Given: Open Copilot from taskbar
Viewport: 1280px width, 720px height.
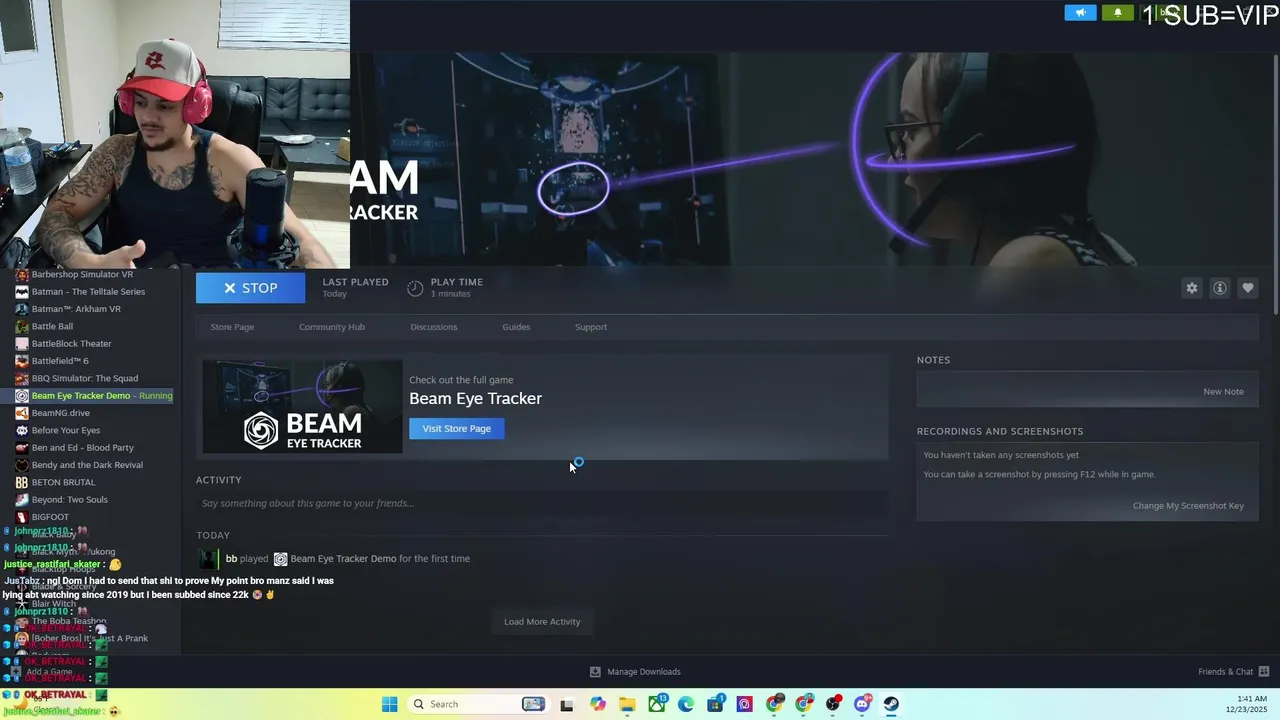Looking at the screenshot, I should coord(597,704).
